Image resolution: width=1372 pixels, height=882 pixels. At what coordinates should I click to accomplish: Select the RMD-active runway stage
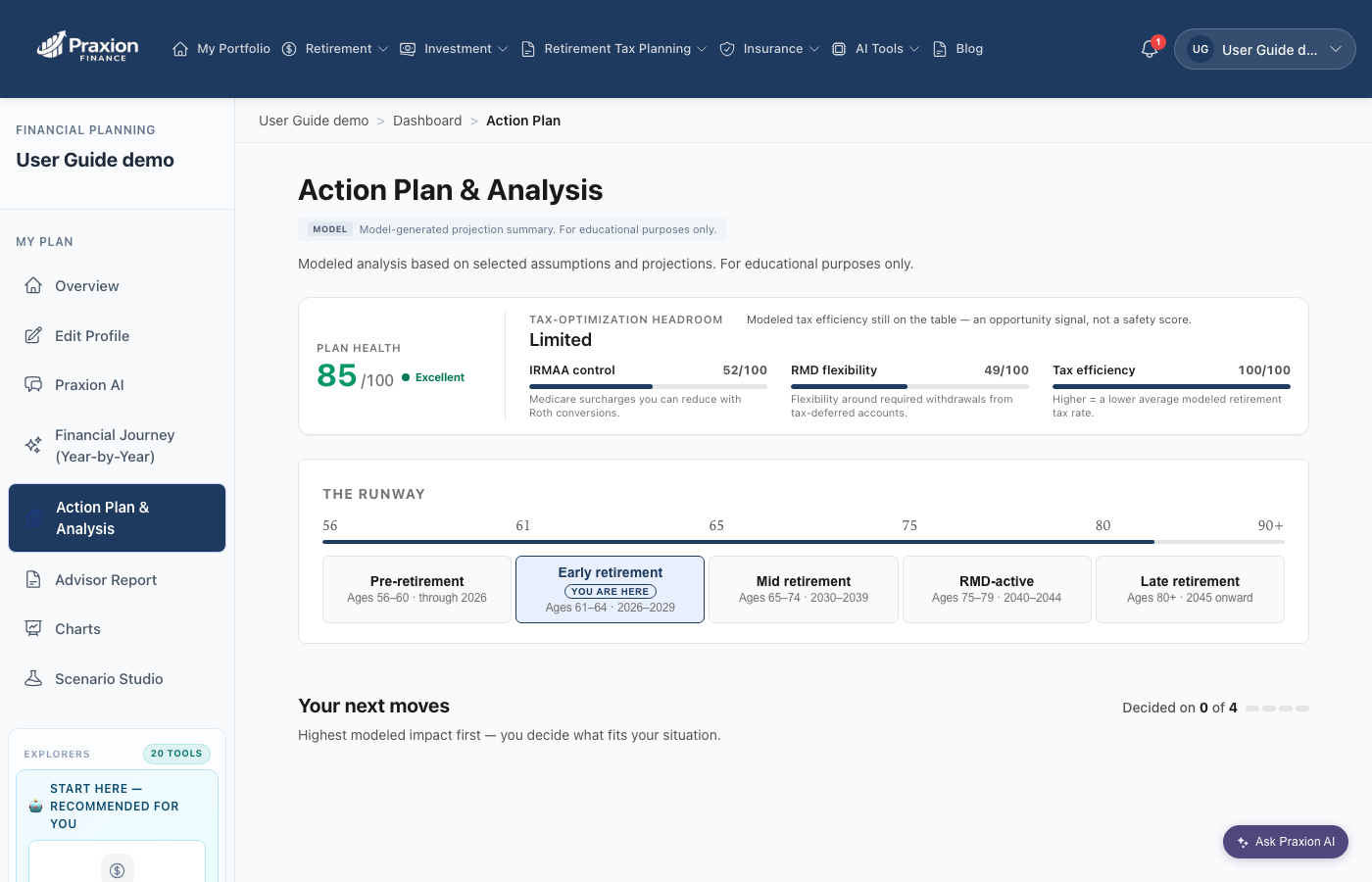tap(997, 589)
